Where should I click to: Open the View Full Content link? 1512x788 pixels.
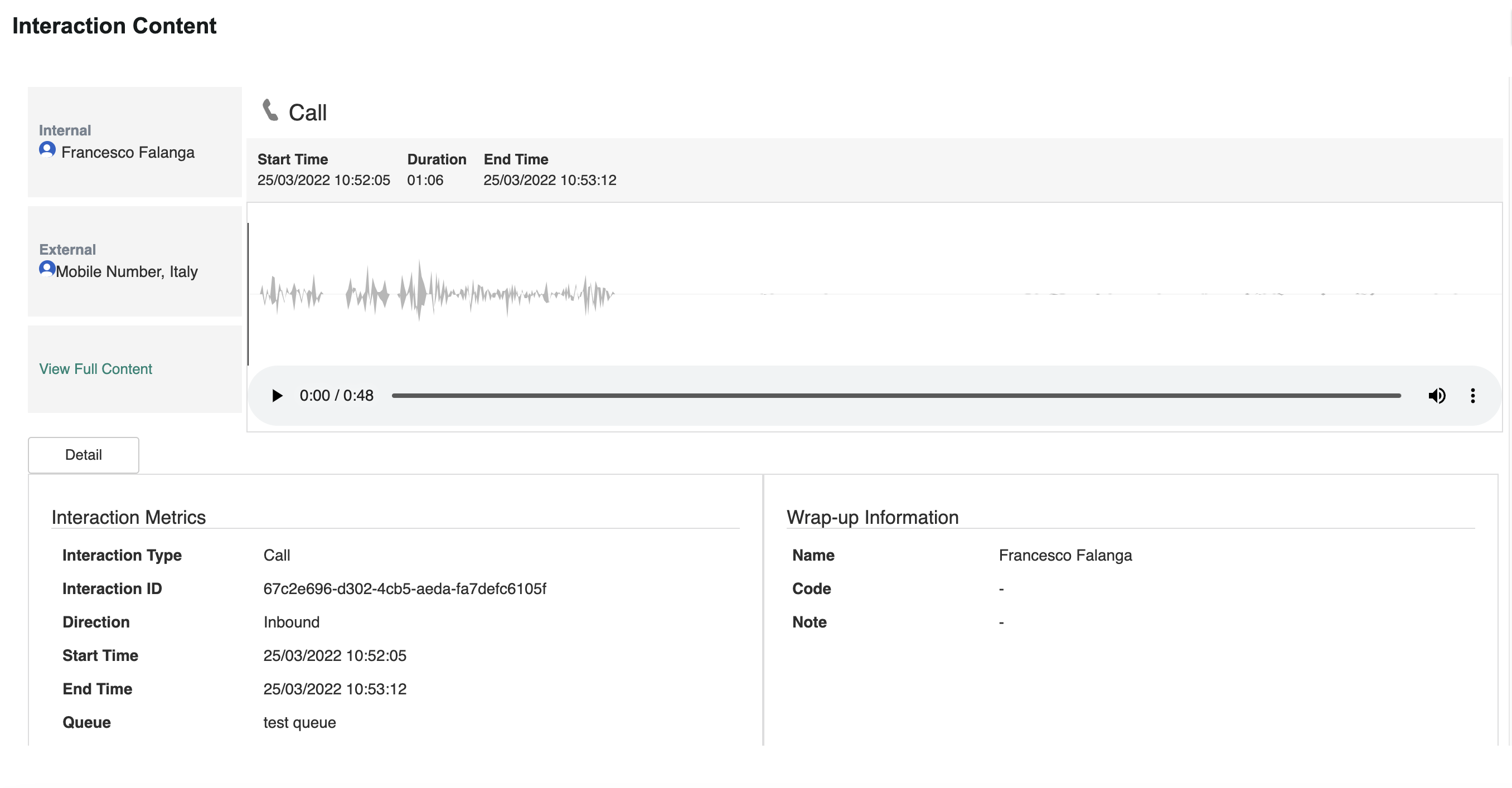click(x=96, y=368)
